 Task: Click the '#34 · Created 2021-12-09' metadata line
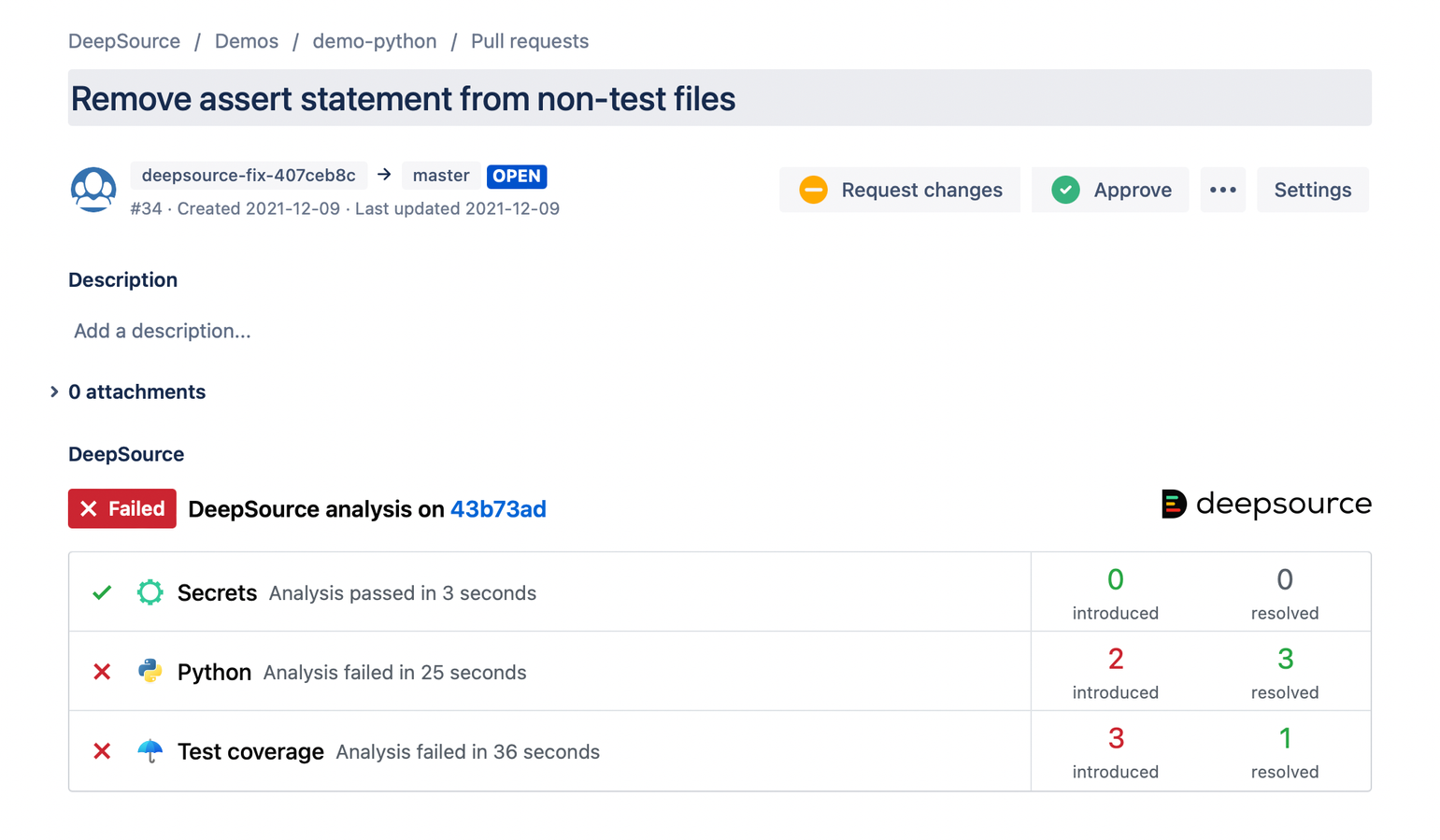(345, 208)
